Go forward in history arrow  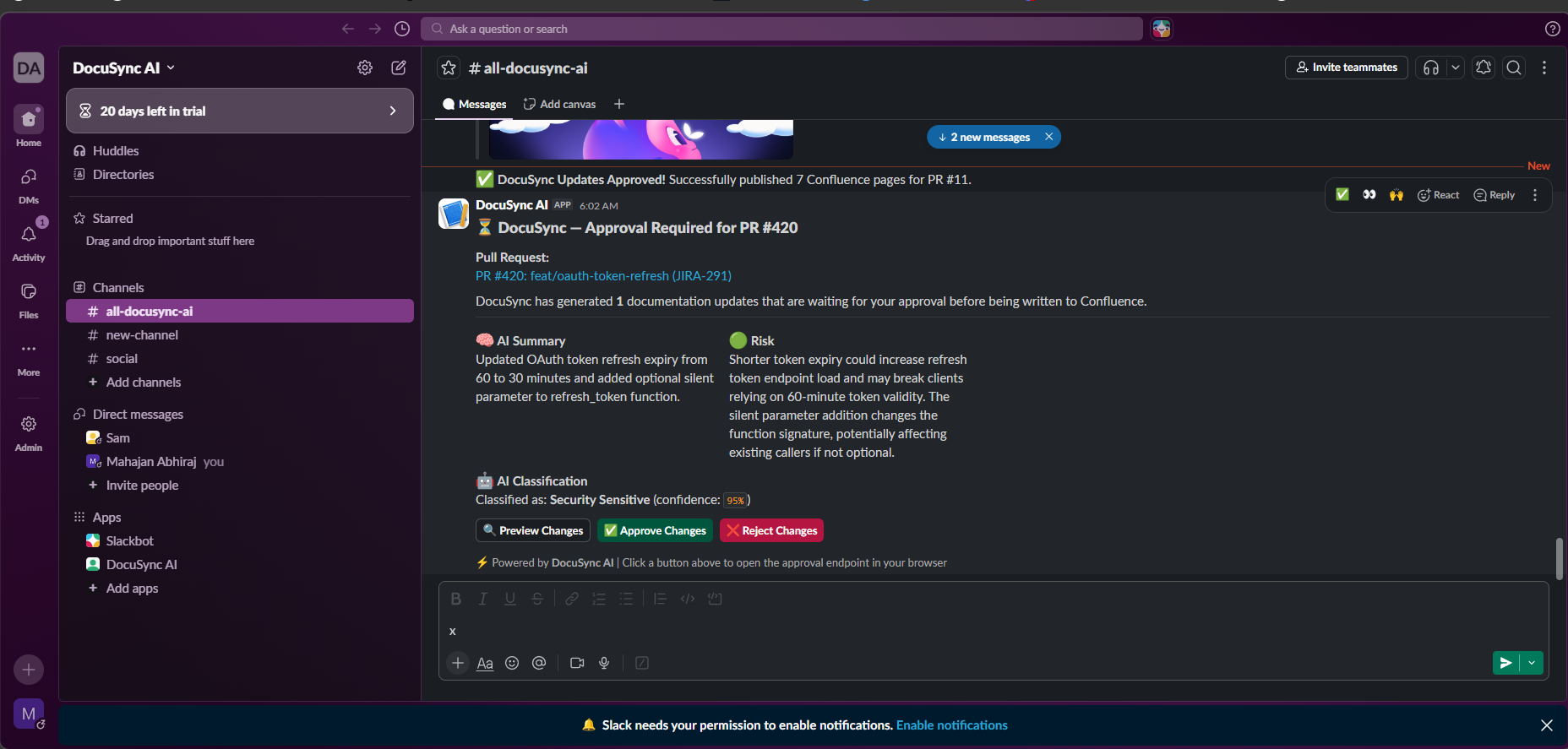pos(375,29)
